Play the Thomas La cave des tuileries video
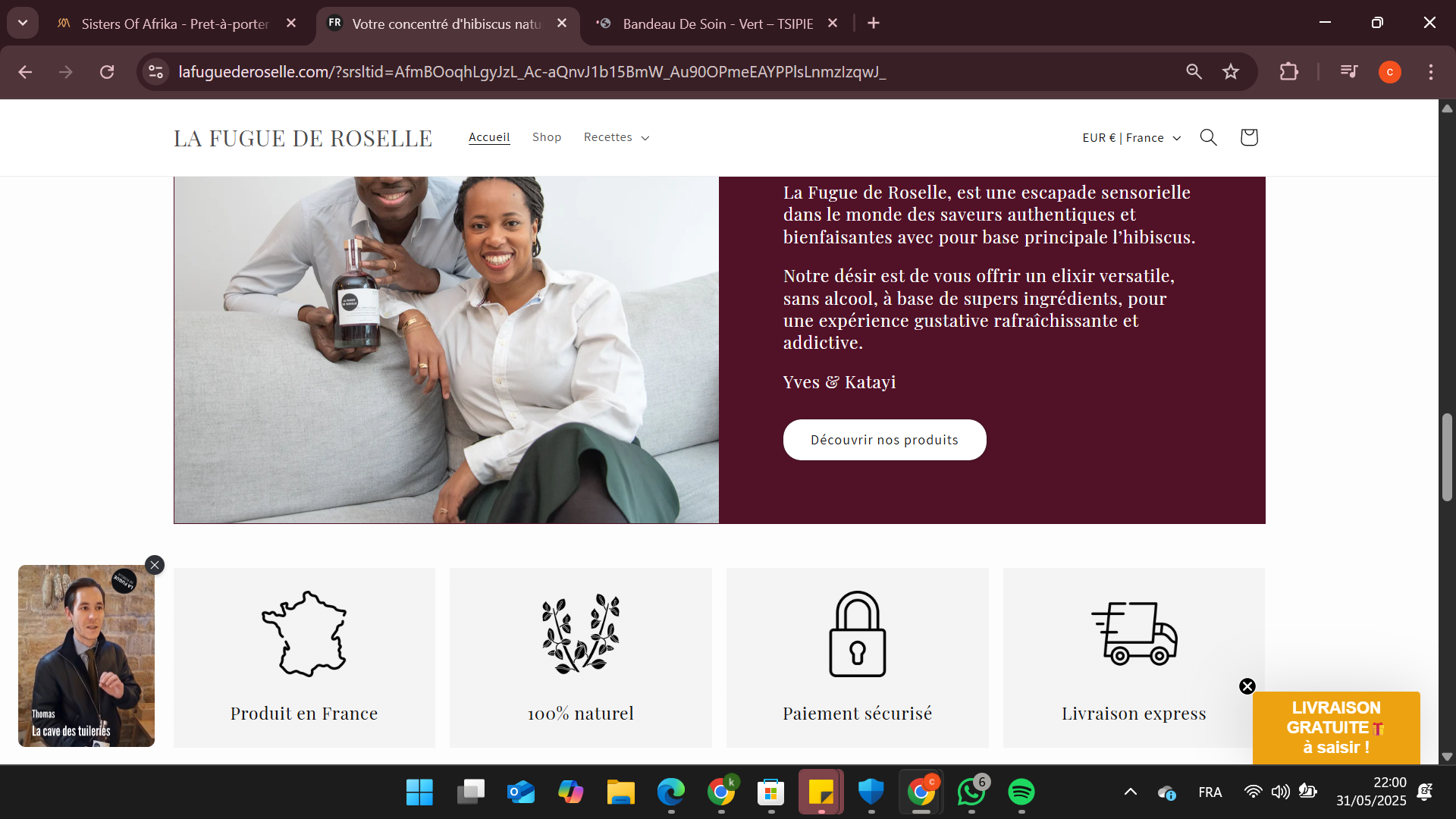Screen dimensions: 1456x819 [86, 656]
